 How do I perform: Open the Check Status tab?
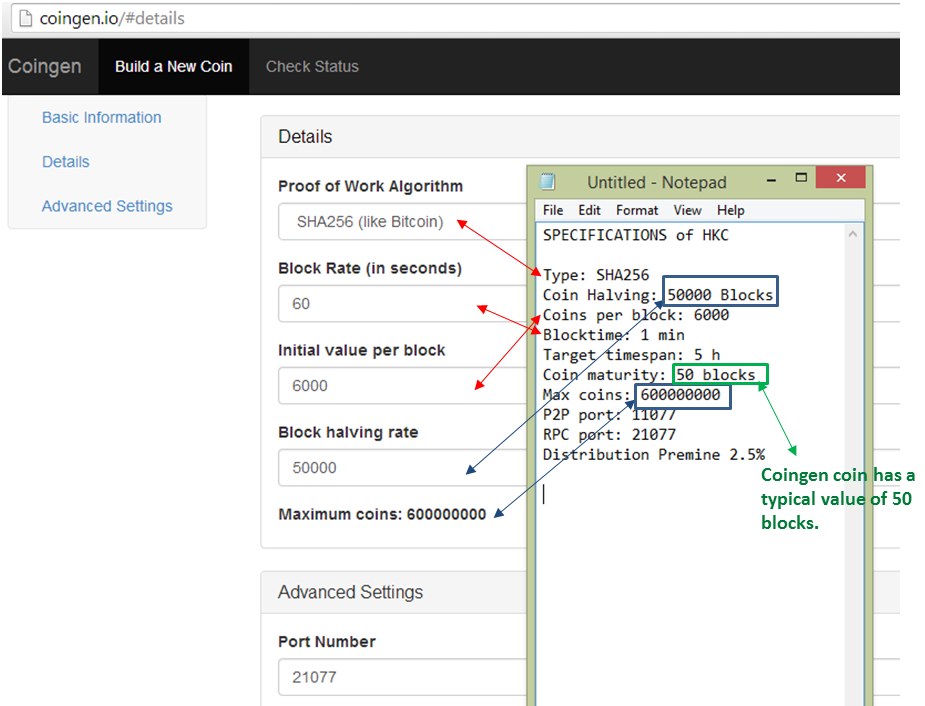click(x=312, y=67)
